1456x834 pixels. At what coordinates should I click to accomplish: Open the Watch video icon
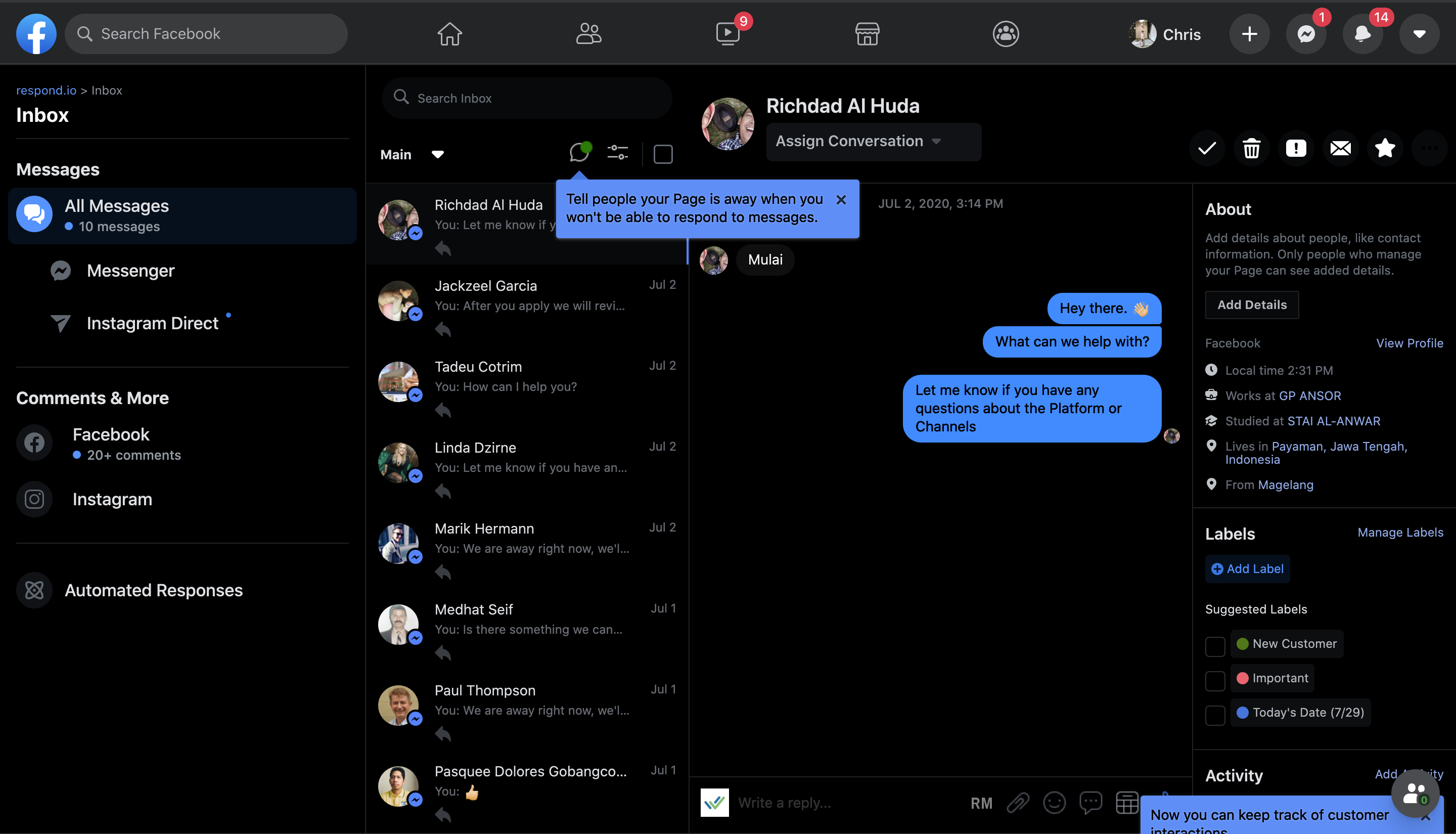click(727, 34)
